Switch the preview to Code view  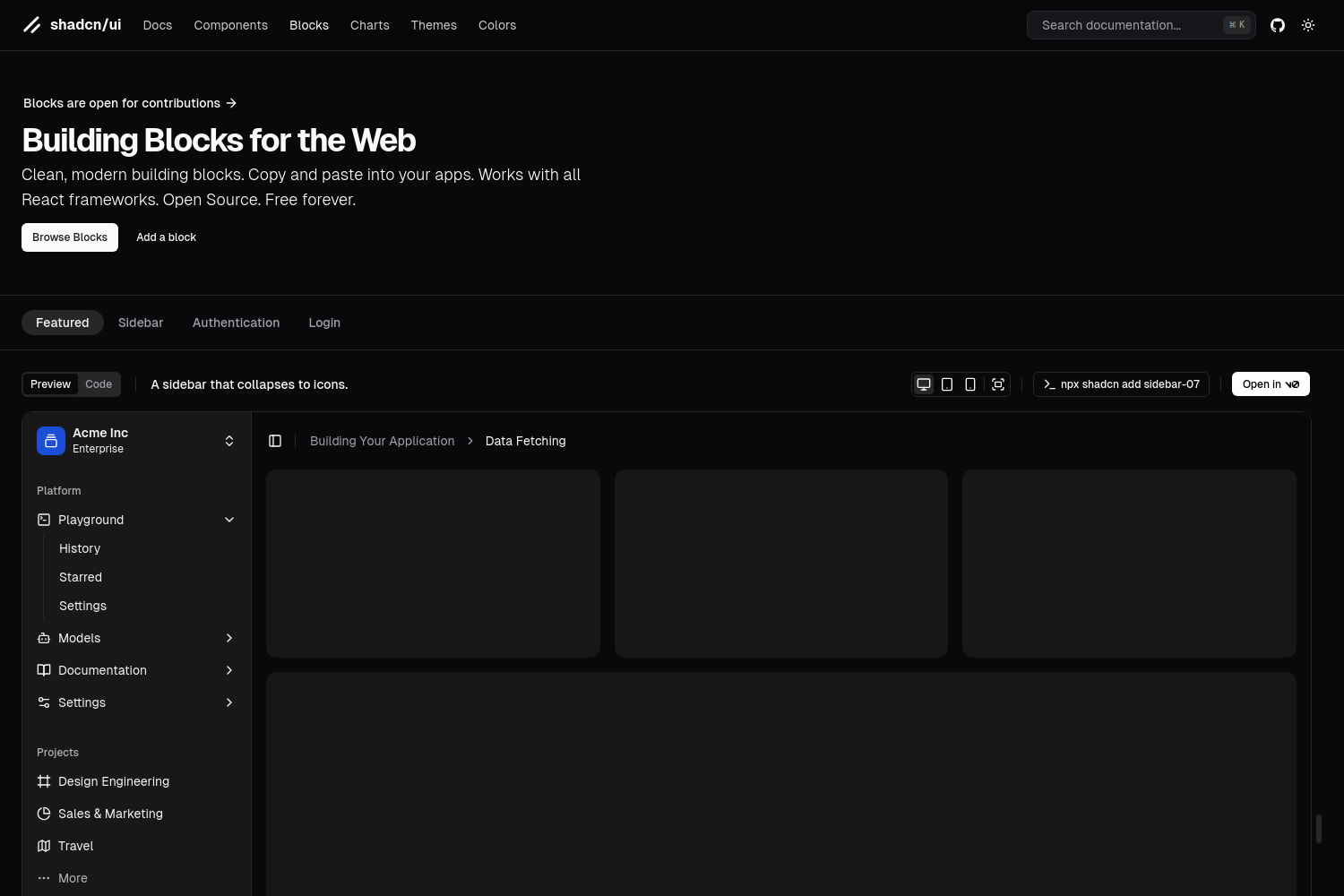point(99,383)
